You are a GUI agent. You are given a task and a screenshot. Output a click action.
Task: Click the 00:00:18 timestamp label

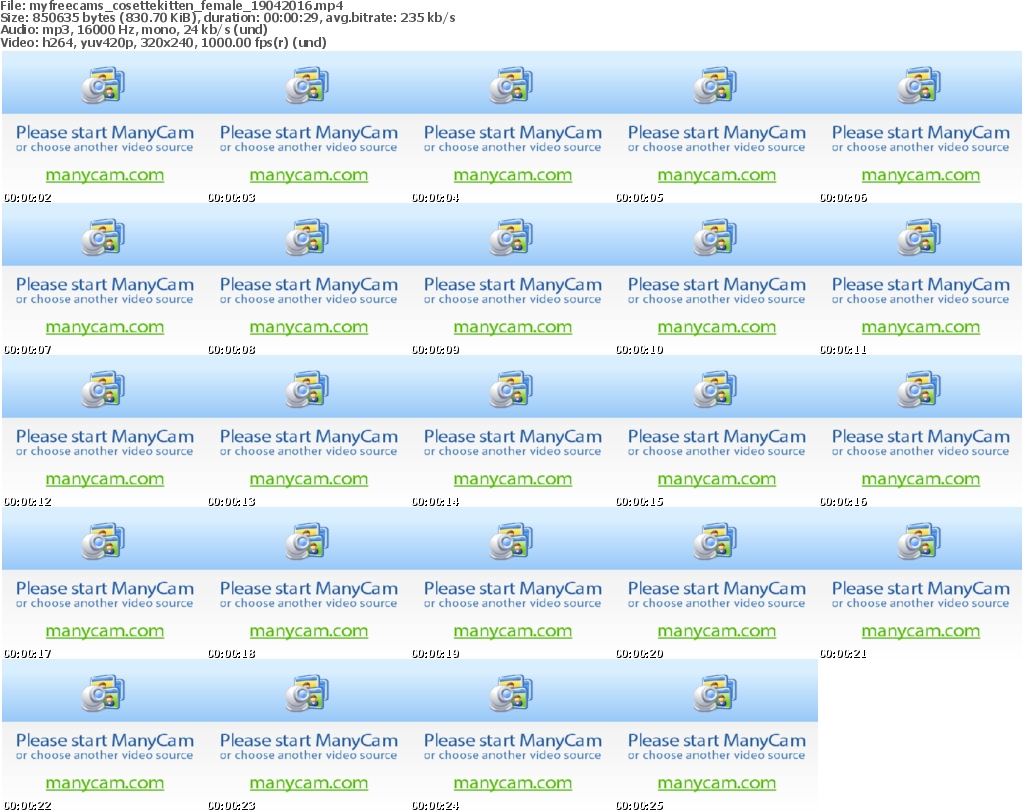coord(231,654)
